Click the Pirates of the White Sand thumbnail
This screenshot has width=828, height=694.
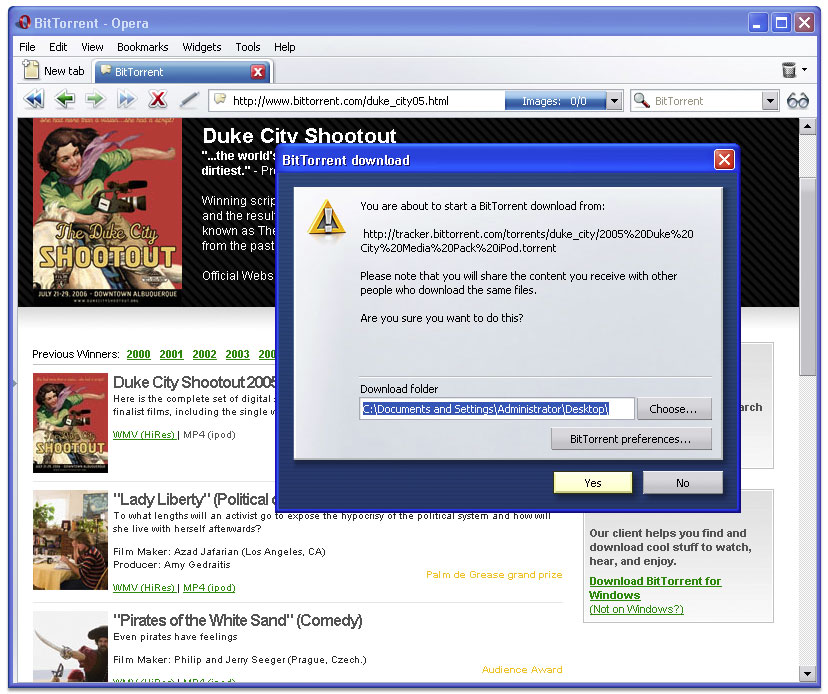(x=70, y=646)
